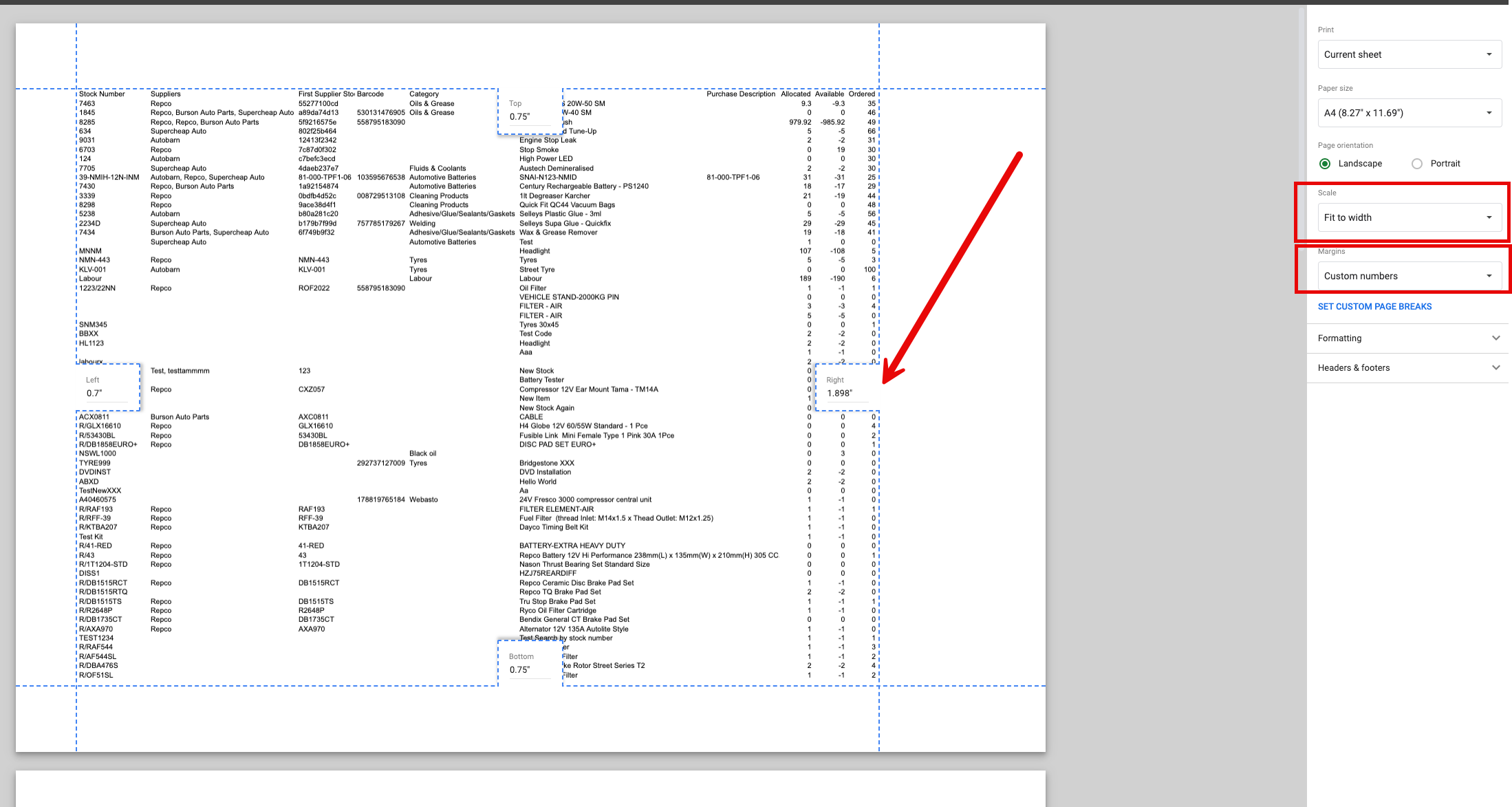1512x807 pixels.
Task: Click the Formatting section chevron icon
Action: coord(1495,338)
